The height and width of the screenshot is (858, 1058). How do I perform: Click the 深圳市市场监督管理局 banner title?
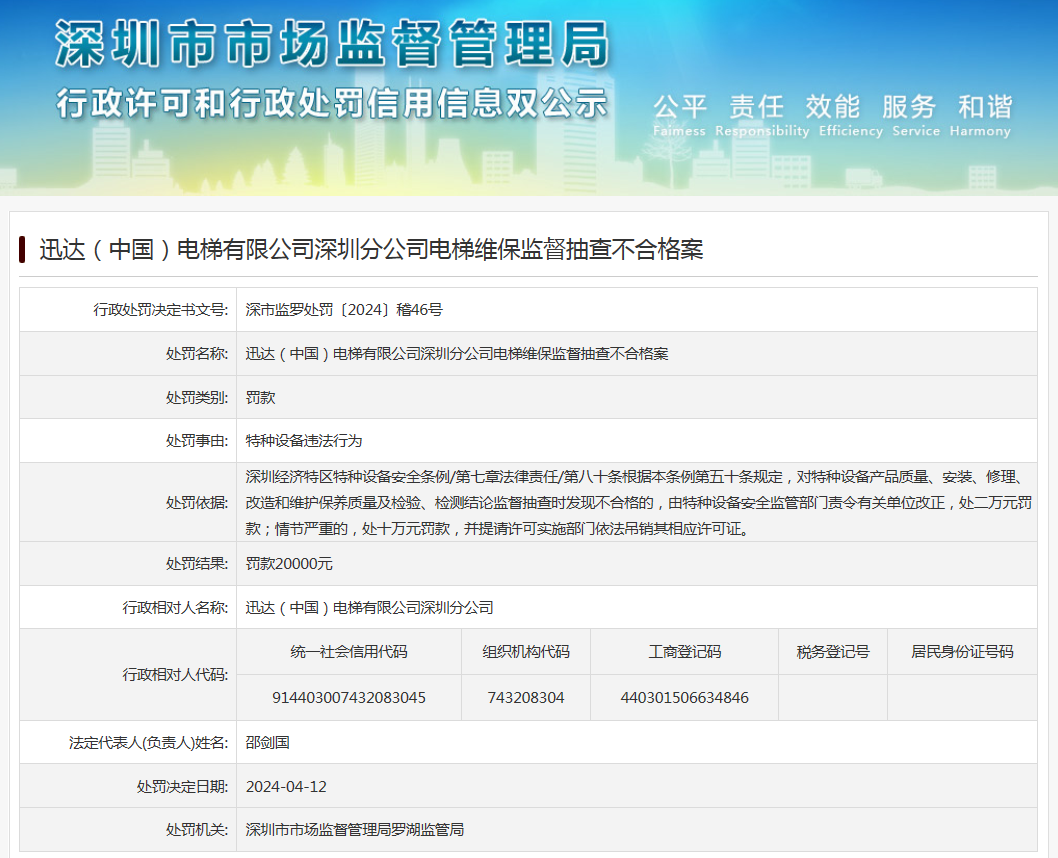pos(331,44)
